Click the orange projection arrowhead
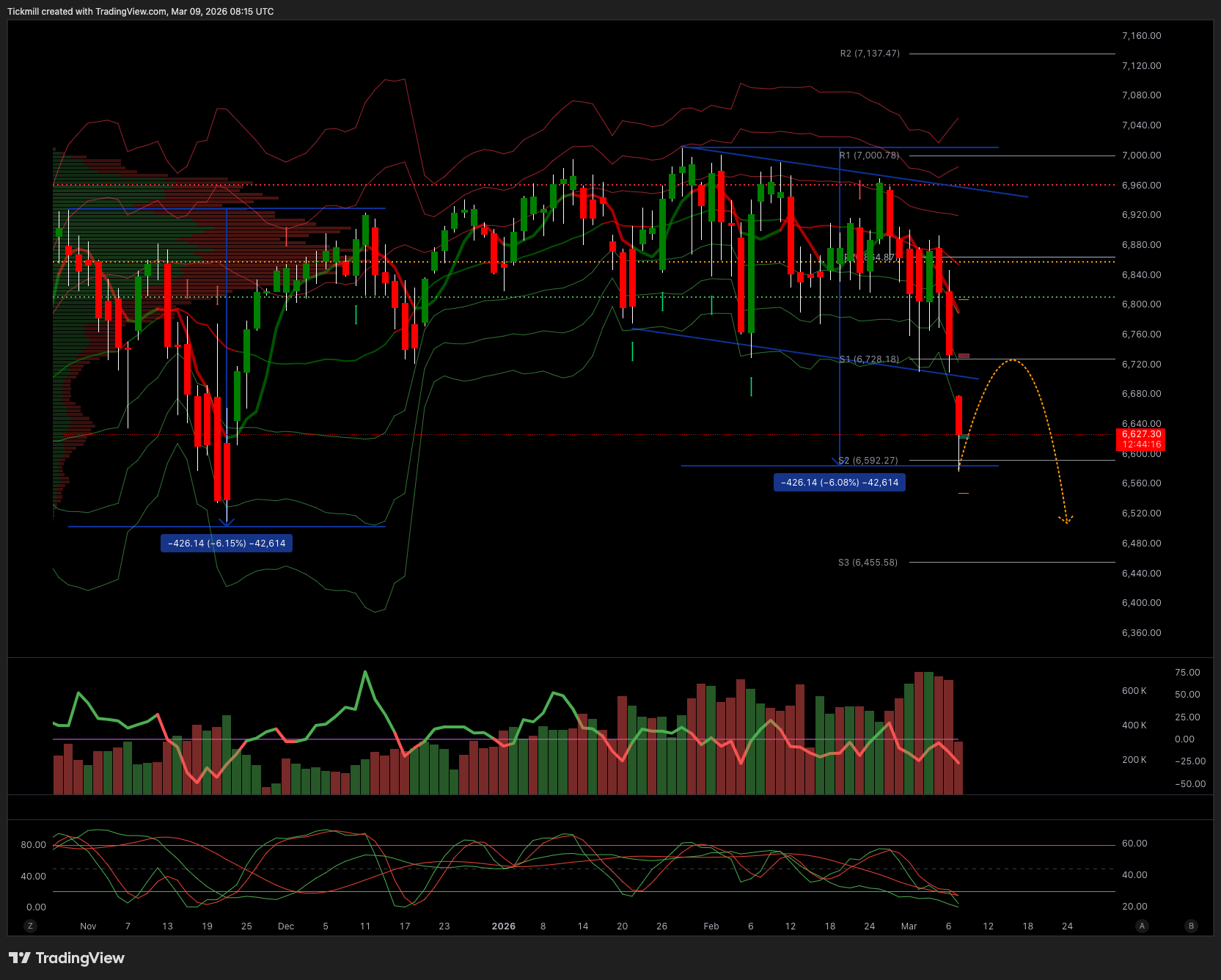The image size is (1221, 980). [1066, 520]
